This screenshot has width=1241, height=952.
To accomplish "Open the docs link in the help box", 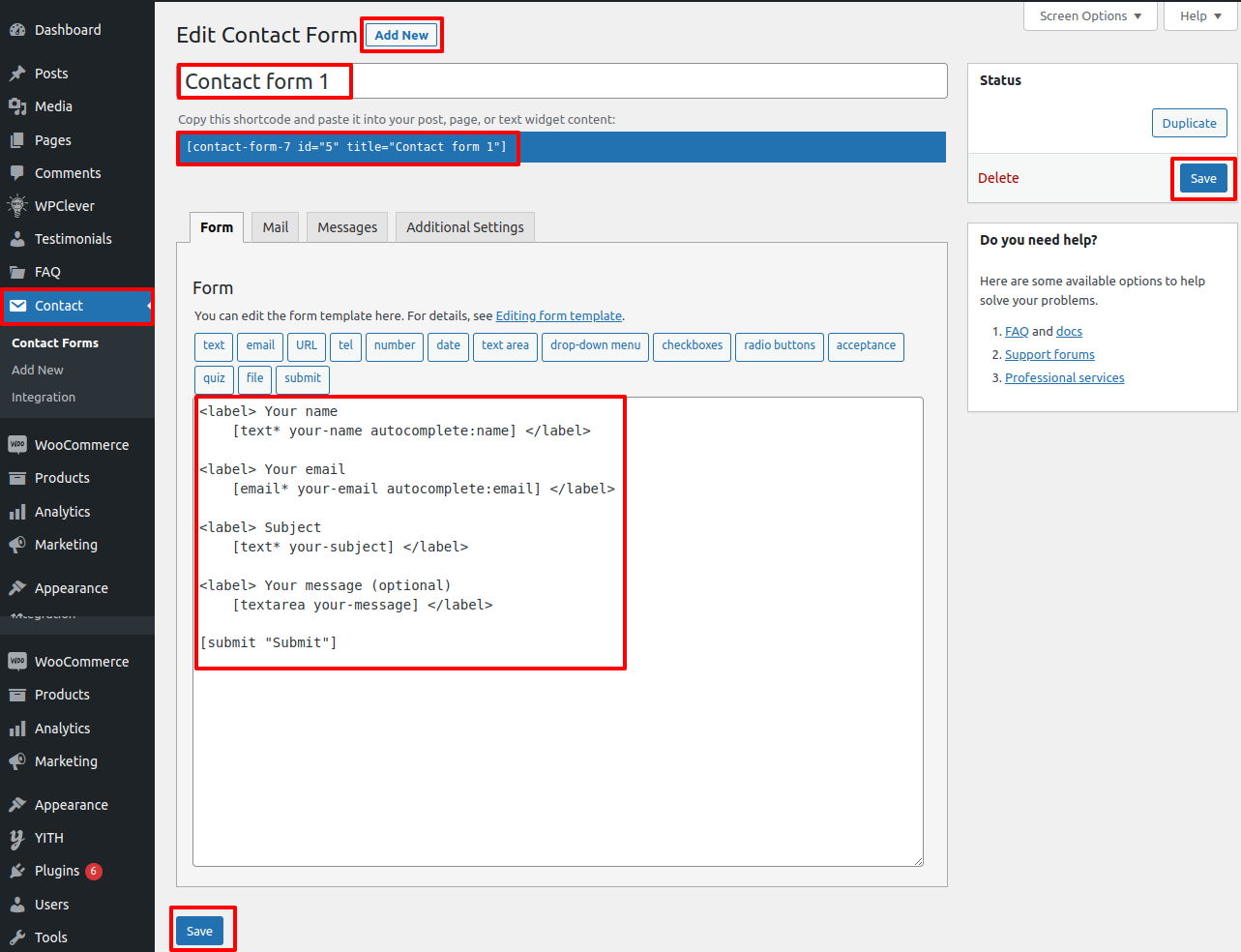I will pyautogui.click(x=1069, y=332).
